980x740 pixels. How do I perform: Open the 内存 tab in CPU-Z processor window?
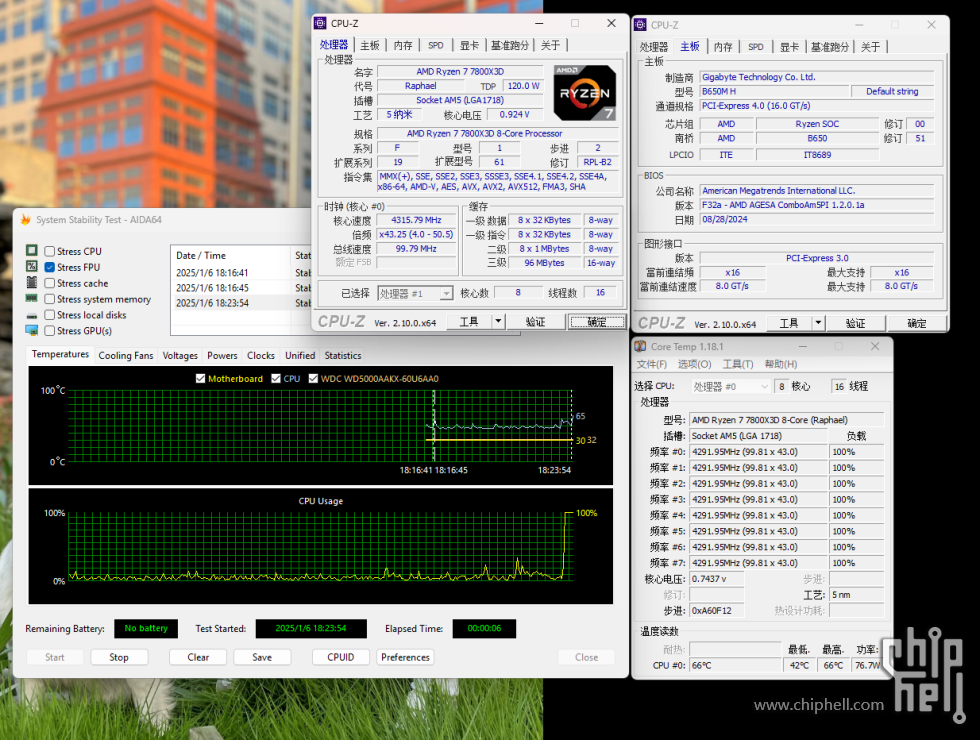pos(403,46)
